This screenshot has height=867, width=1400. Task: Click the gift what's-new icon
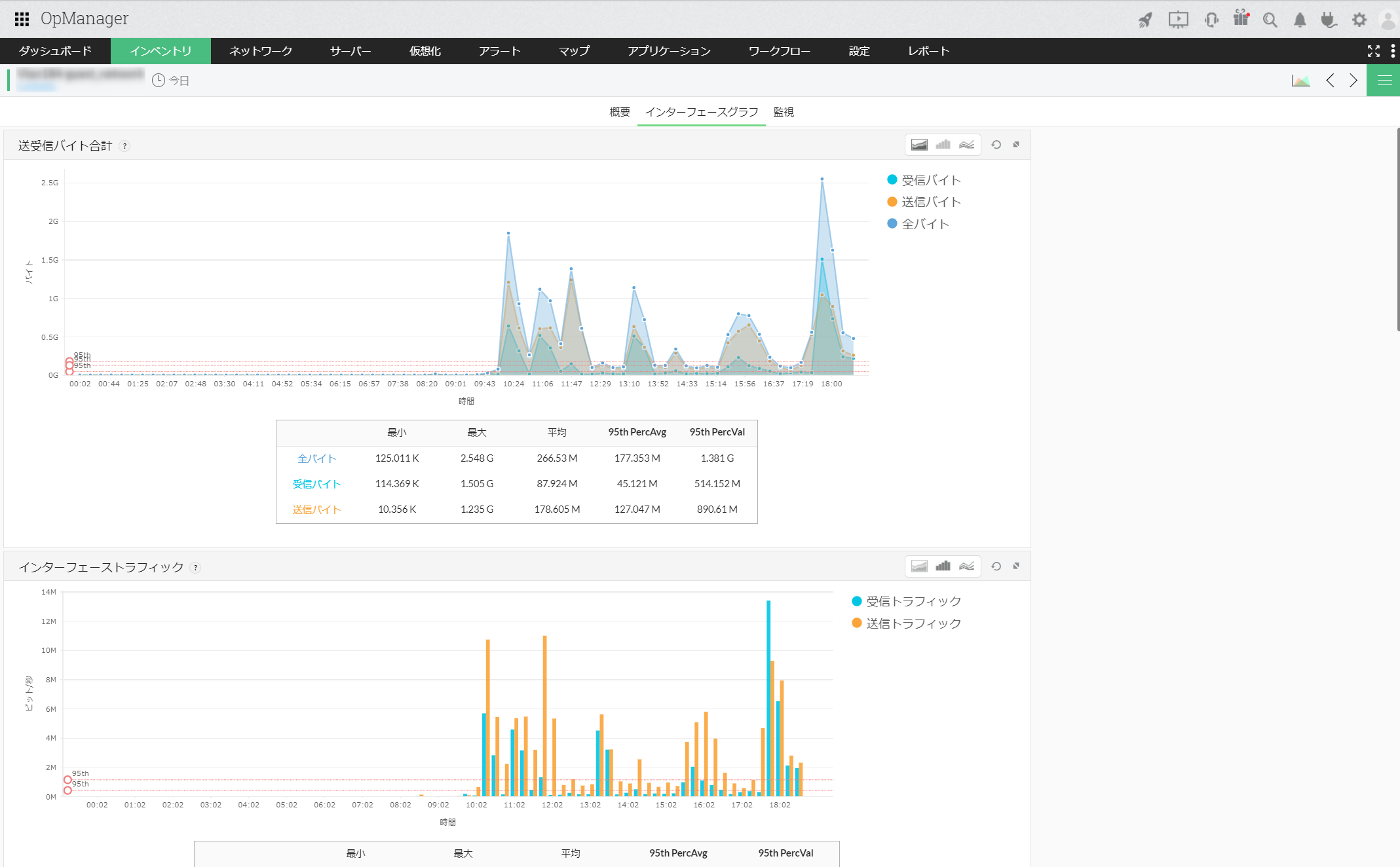coord(1241,18)
